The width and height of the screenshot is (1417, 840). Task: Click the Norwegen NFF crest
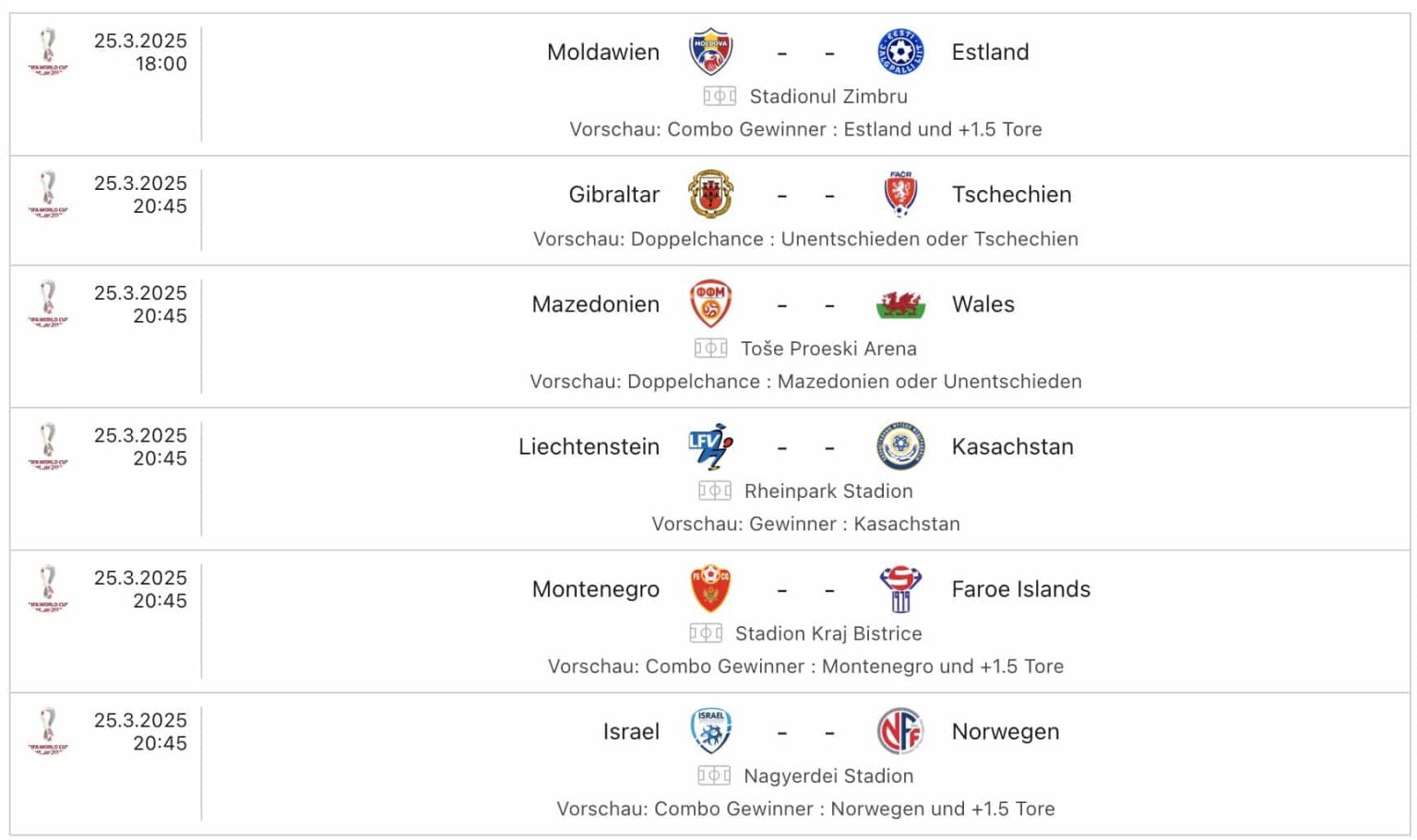click(899, 731)
